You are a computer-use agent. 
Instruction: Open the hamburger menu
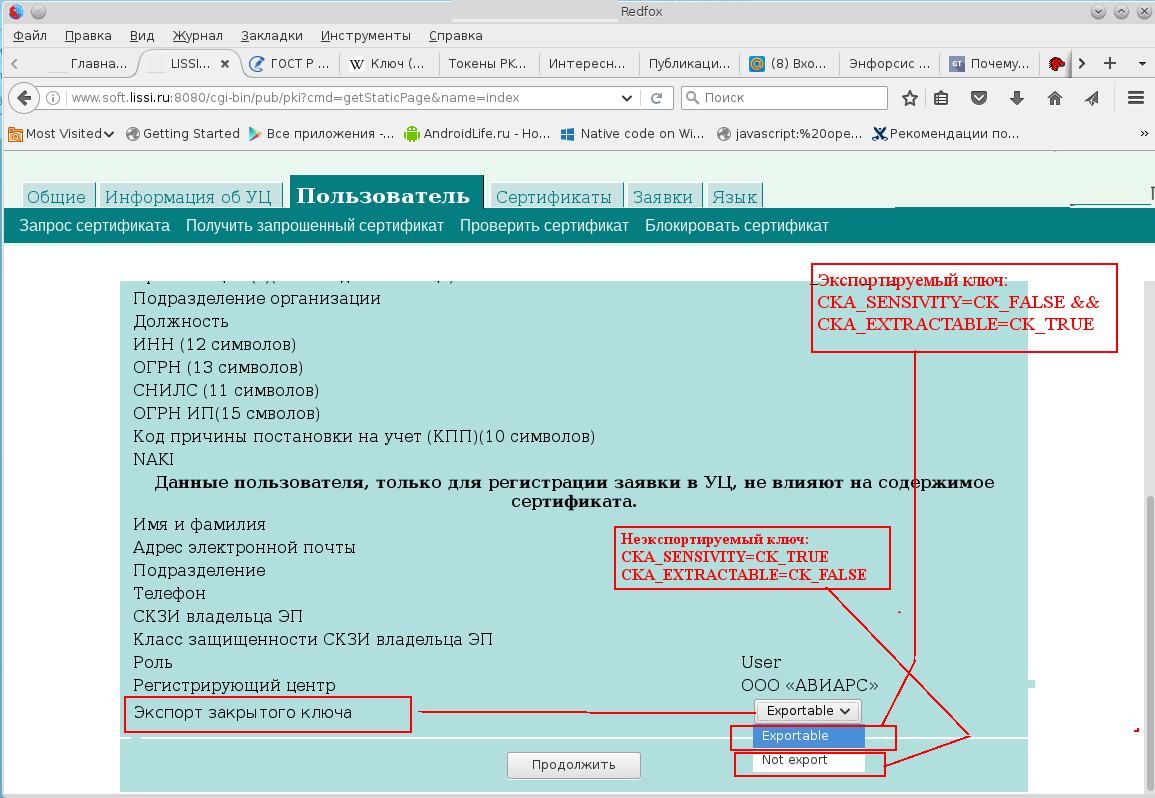(1136, 97)
